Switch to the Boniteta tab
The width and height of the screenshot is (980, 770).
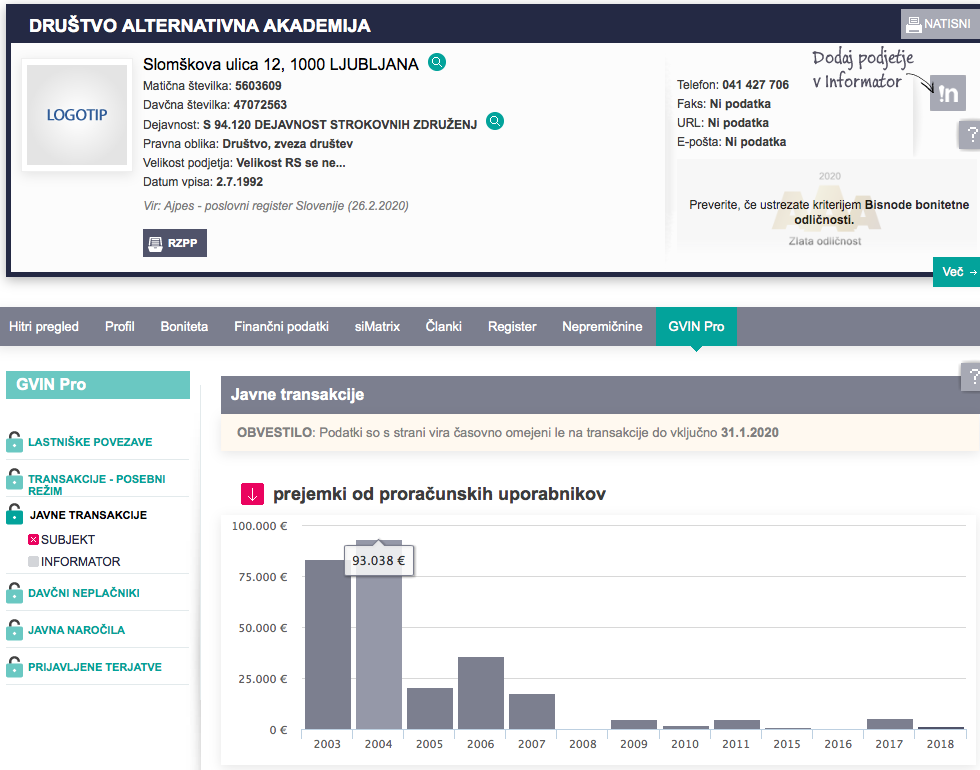184,326
